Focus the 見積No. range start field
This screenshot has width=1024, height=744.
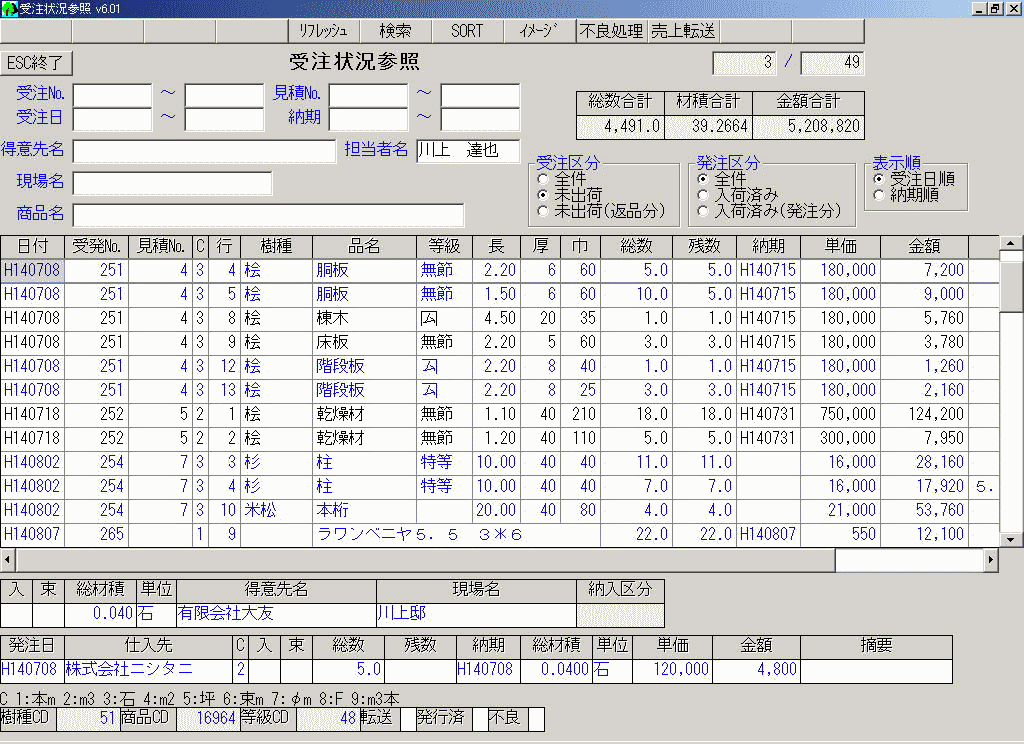point(368,95)
